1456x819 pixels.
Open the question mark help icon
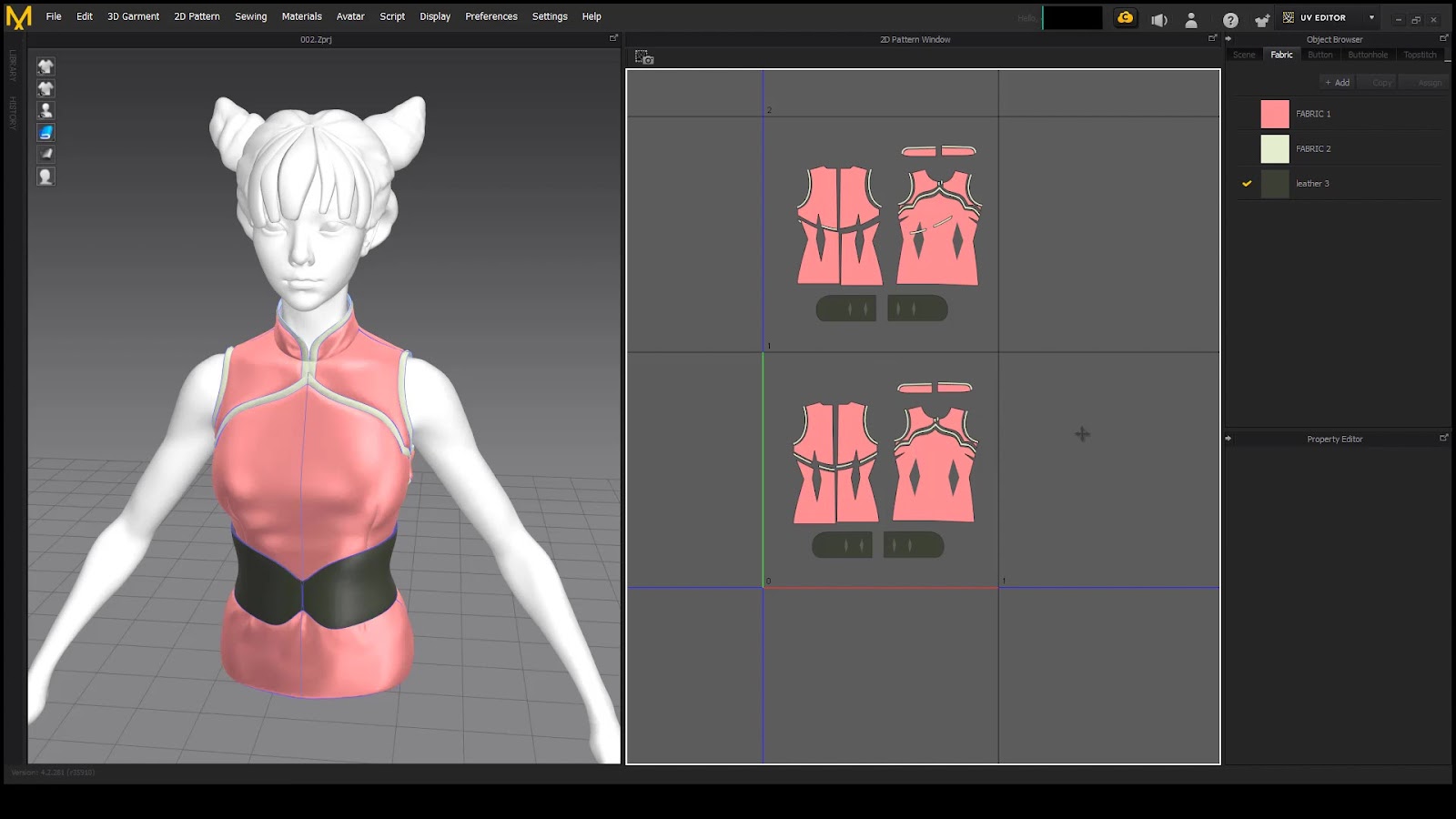pyautogui.click(x=1230, y=20)
